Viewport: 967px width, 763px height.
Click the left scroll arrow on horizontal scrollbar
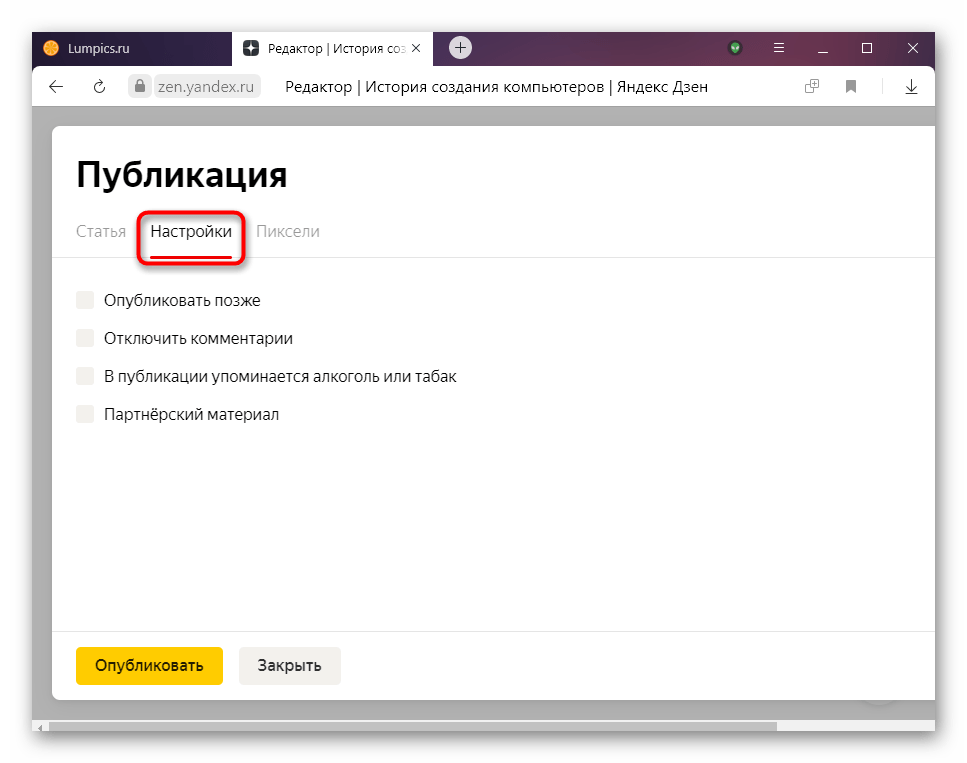click(40, 727)
